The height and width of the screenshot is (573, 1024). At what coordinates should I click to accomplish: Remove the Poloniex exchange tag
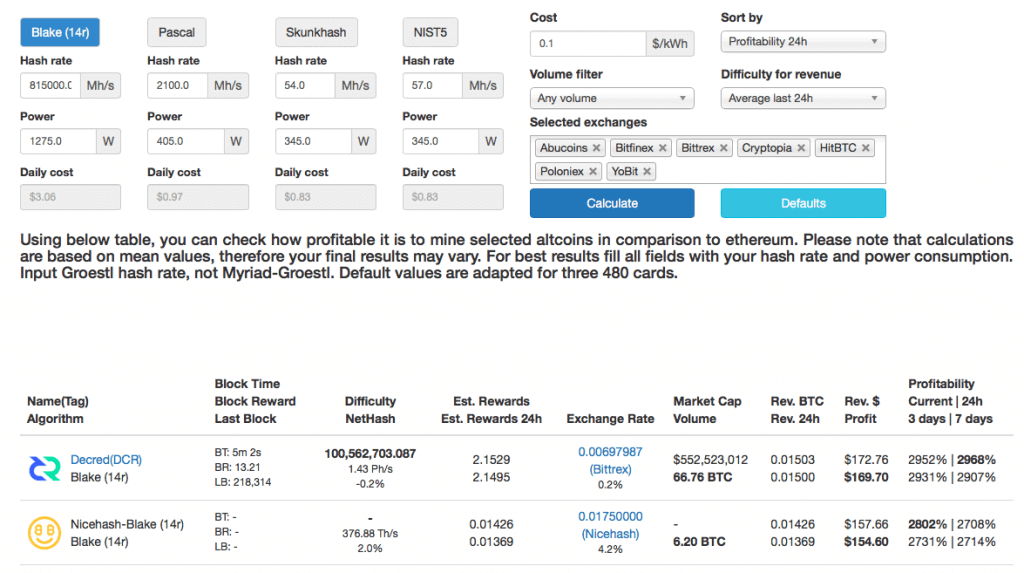coord(593,172)
